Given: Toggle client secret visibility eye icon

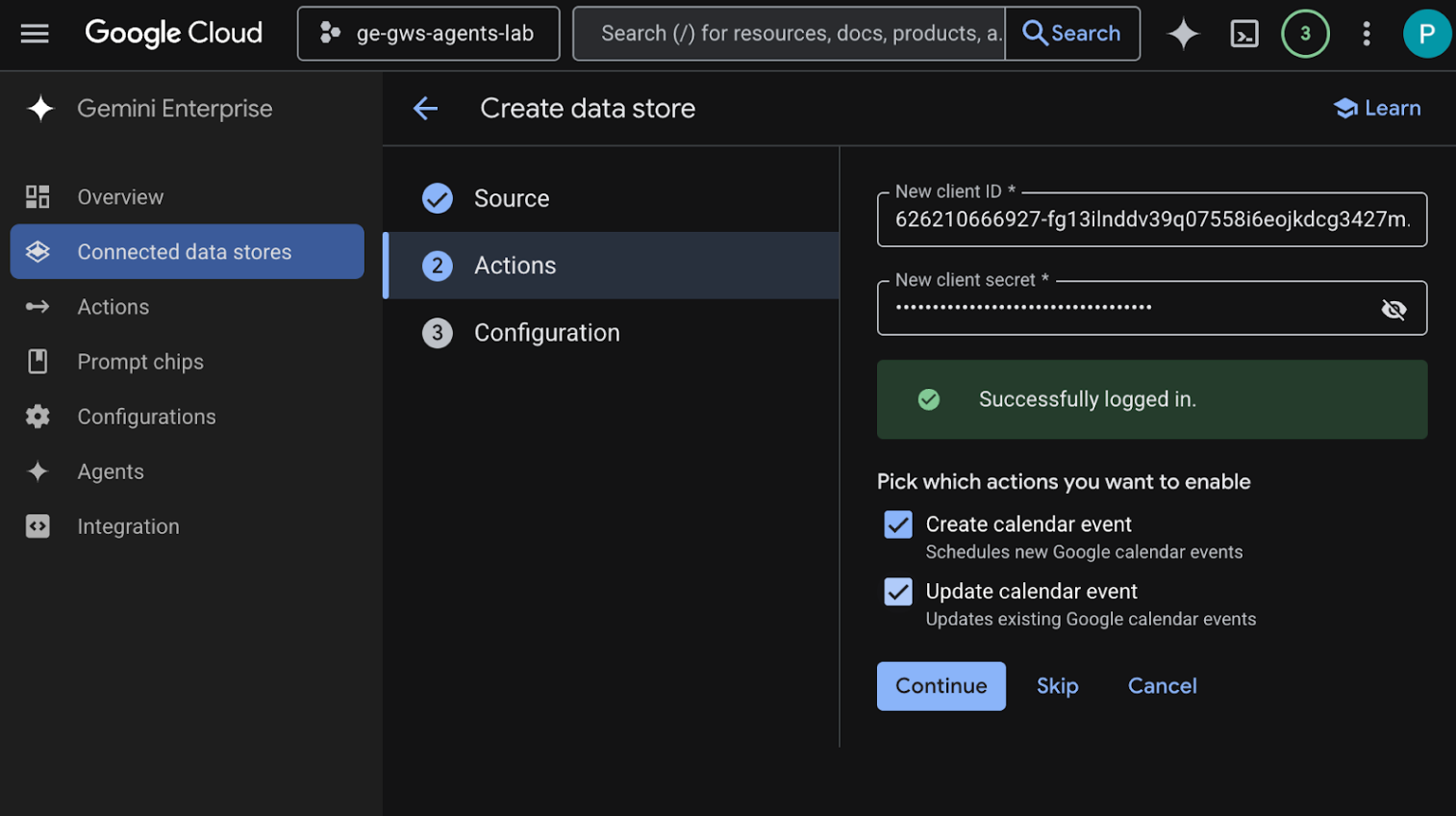Looking at the screenshot, I should pyautogui.click(x=1393, y=309).
